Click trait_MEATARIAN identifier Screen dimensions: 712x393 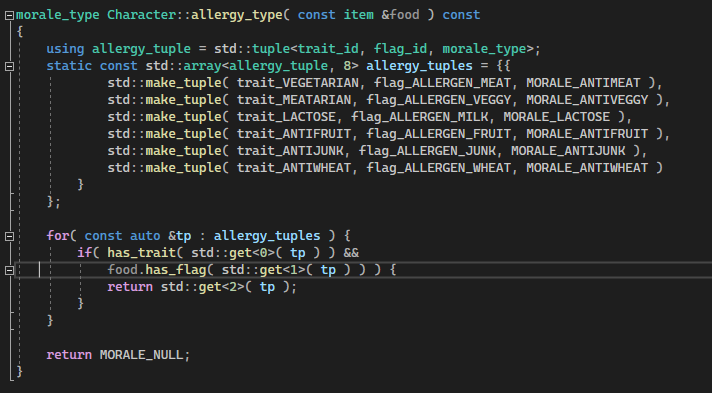pyautogui.click(x=294, y=100)
